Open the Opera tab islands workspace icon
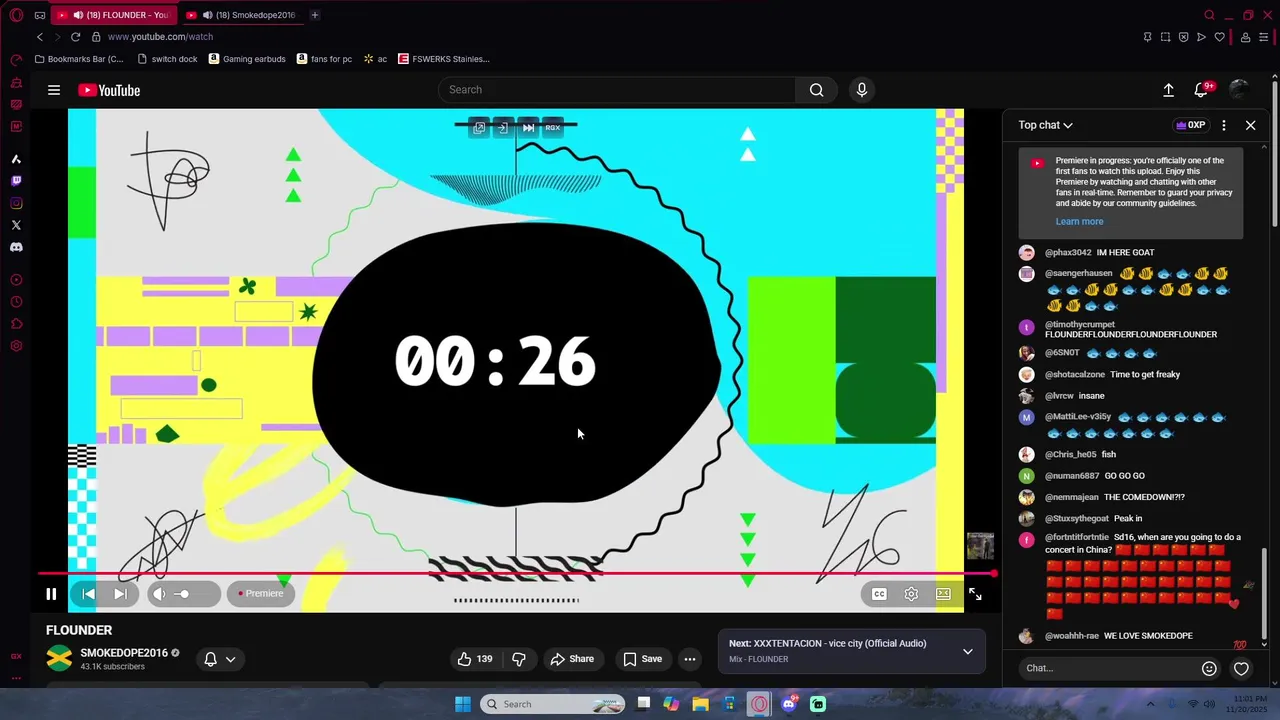 [x=40, y=15]
